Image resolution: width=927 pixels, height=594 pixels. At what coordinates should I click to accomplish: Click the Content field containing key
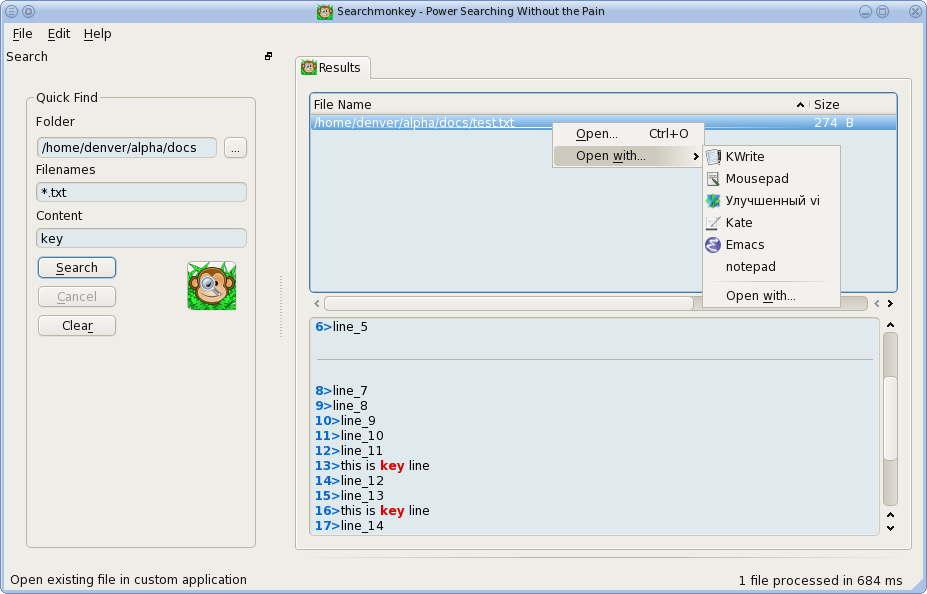[141, 238]
